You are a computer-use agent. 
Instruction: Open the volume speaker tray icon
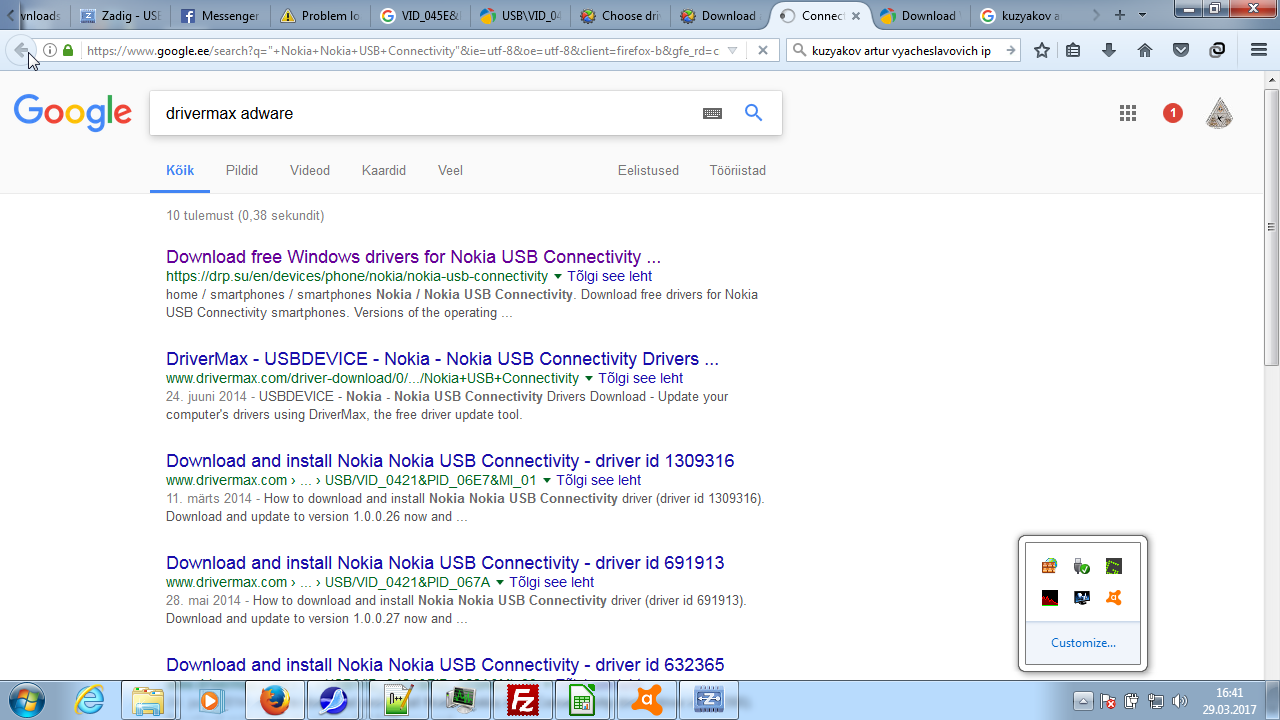click(1180, 701)
